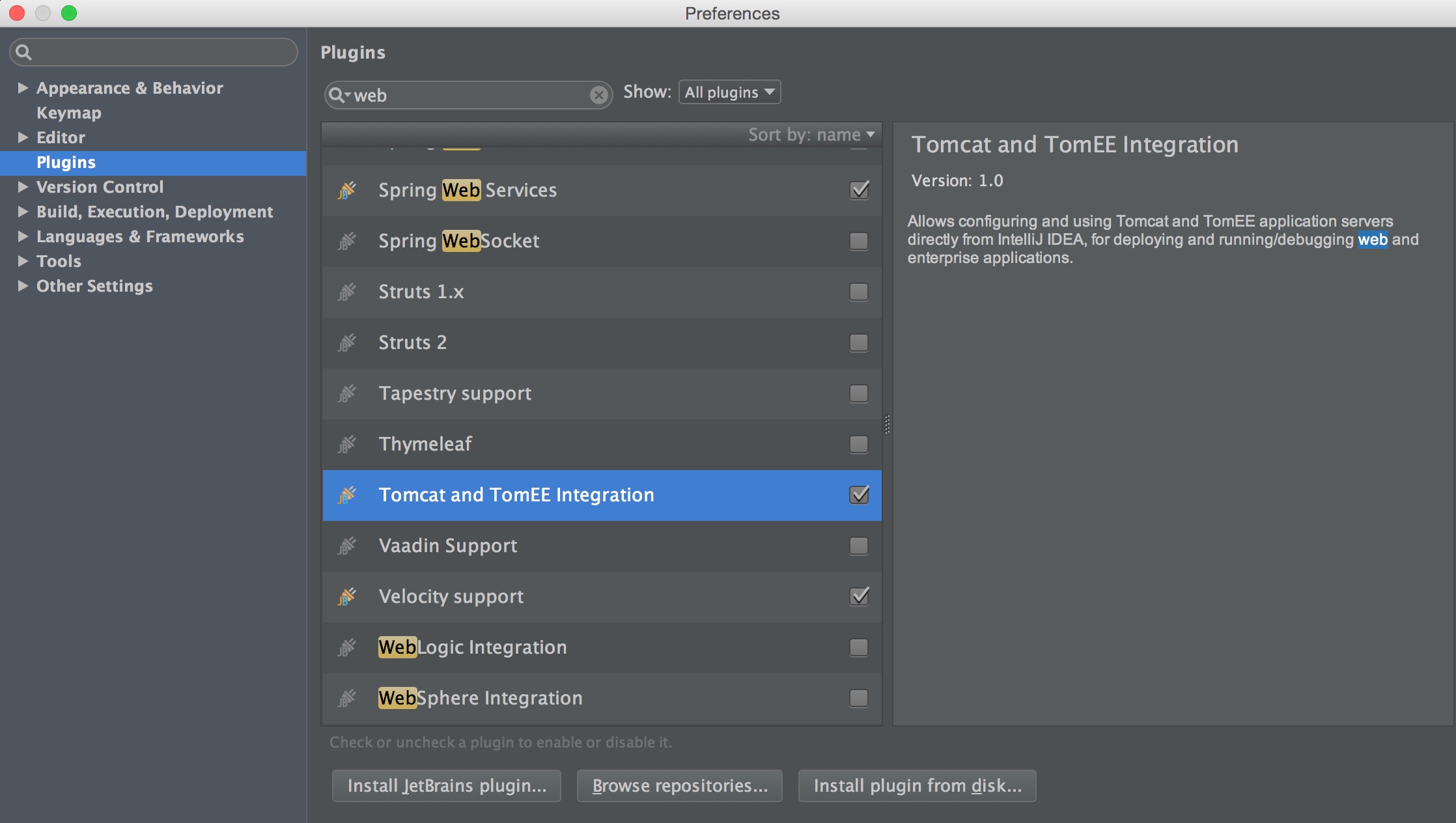Expand the Appearance & Behavior arrow
Screen dimensions: 1456x823
point(23,88)
